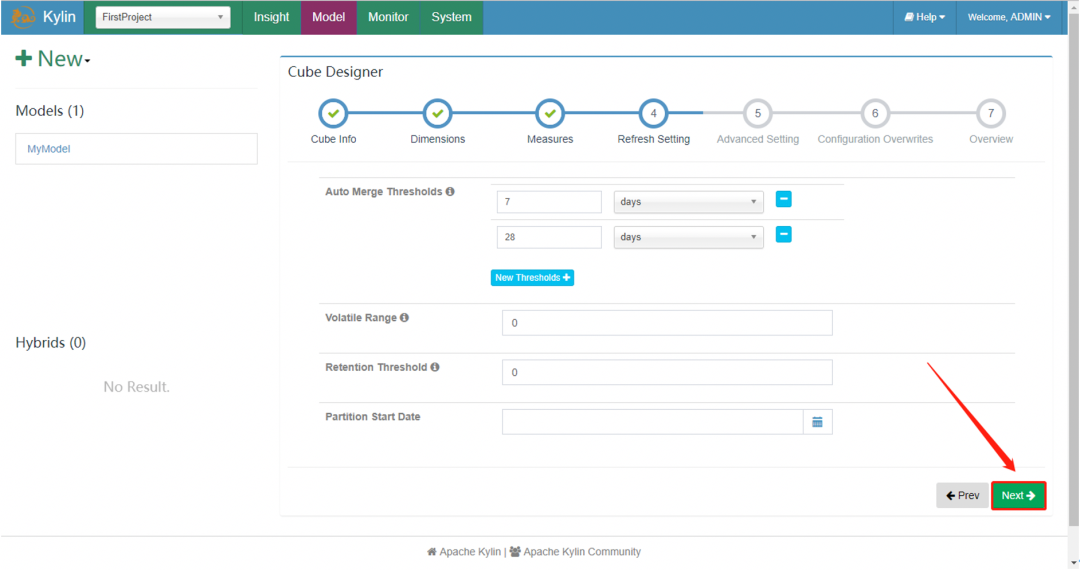Expand the Help menu
This screenshot has height=570, width=1080.
(x=924, y=17)
